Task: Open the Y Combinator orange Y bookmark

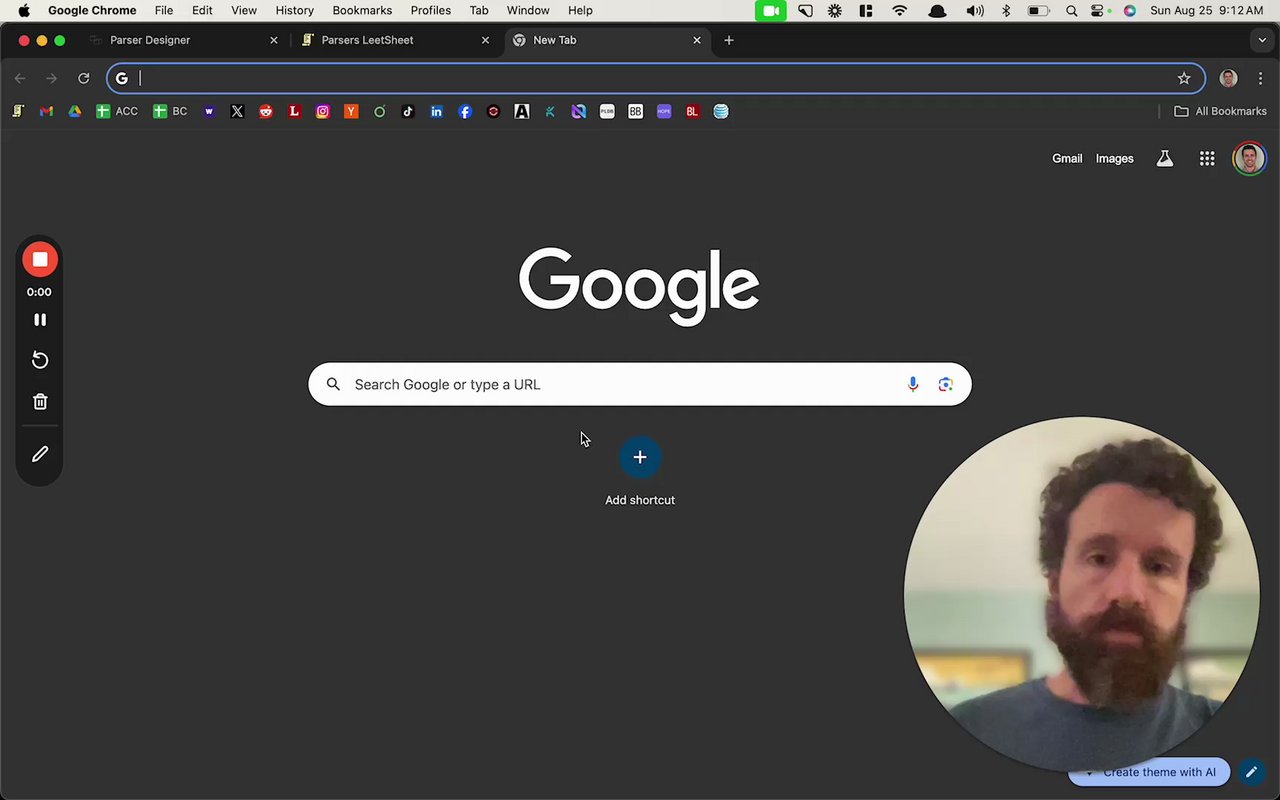Action: tap(351, 112)
